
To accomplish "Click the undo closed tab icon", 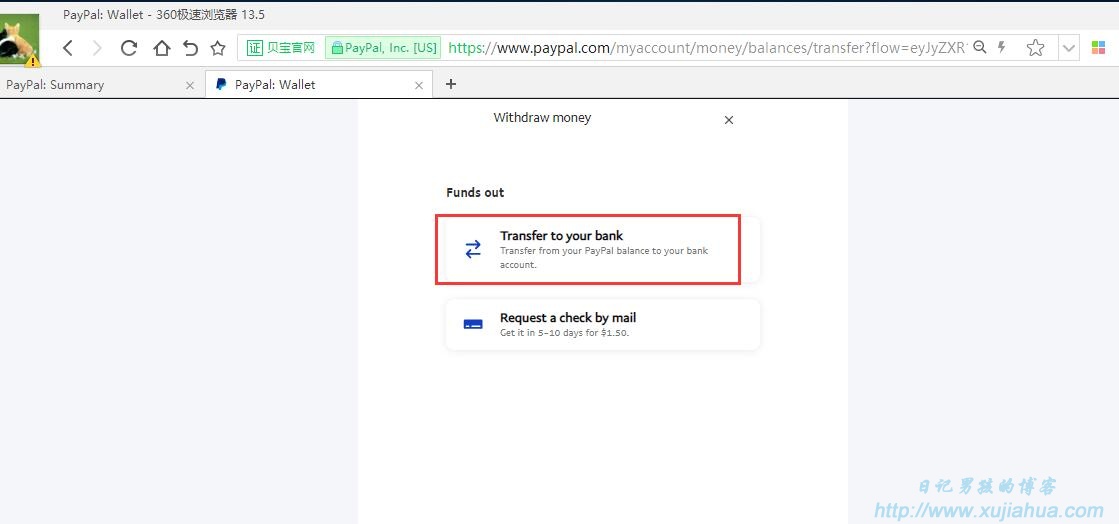I will 190,48.
